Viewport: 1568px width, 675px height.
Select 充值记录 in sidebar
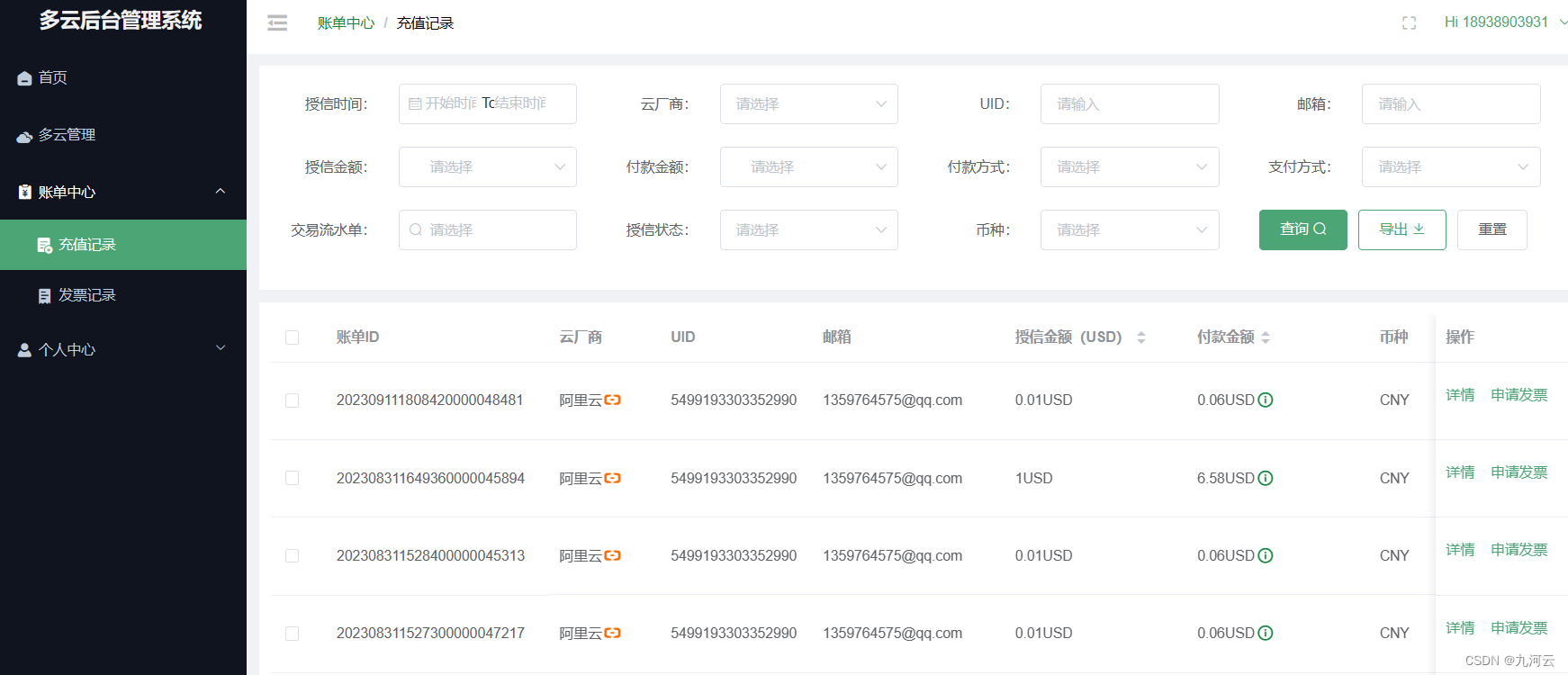[x=123, y=245]
